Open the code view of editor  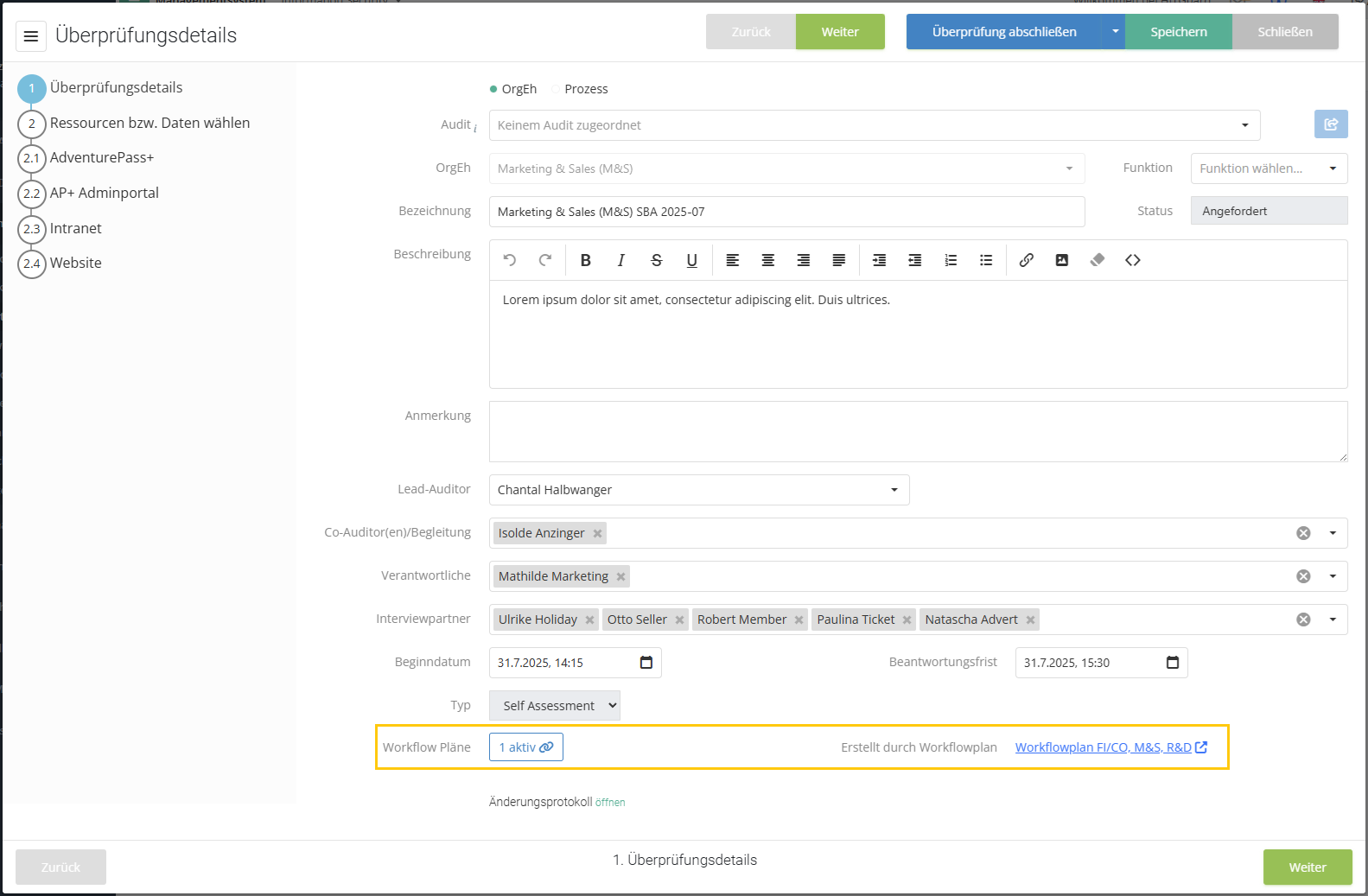(x=1132, y=260)
